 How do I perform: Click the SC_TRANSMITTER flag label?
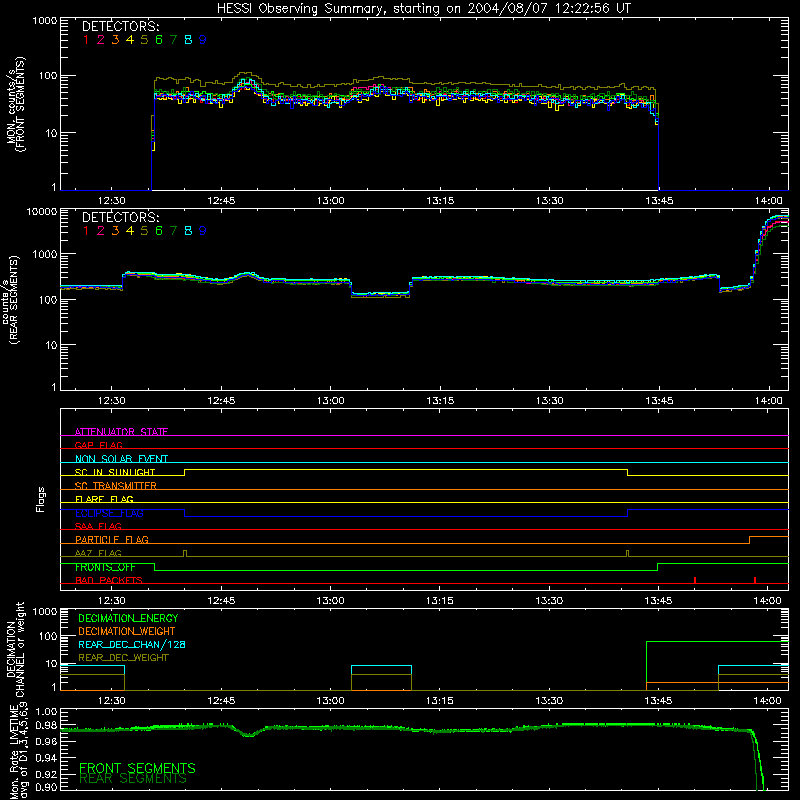(115, 485)
